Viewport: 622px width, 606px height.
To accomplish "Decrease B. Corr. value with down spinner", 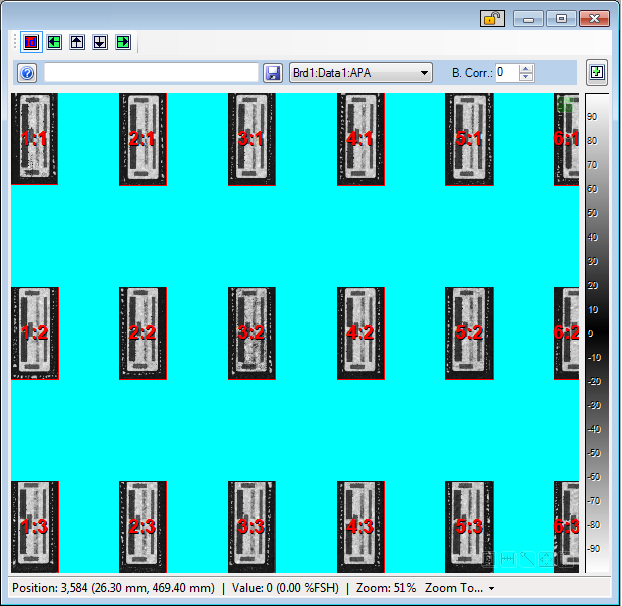I will (527, 77).
